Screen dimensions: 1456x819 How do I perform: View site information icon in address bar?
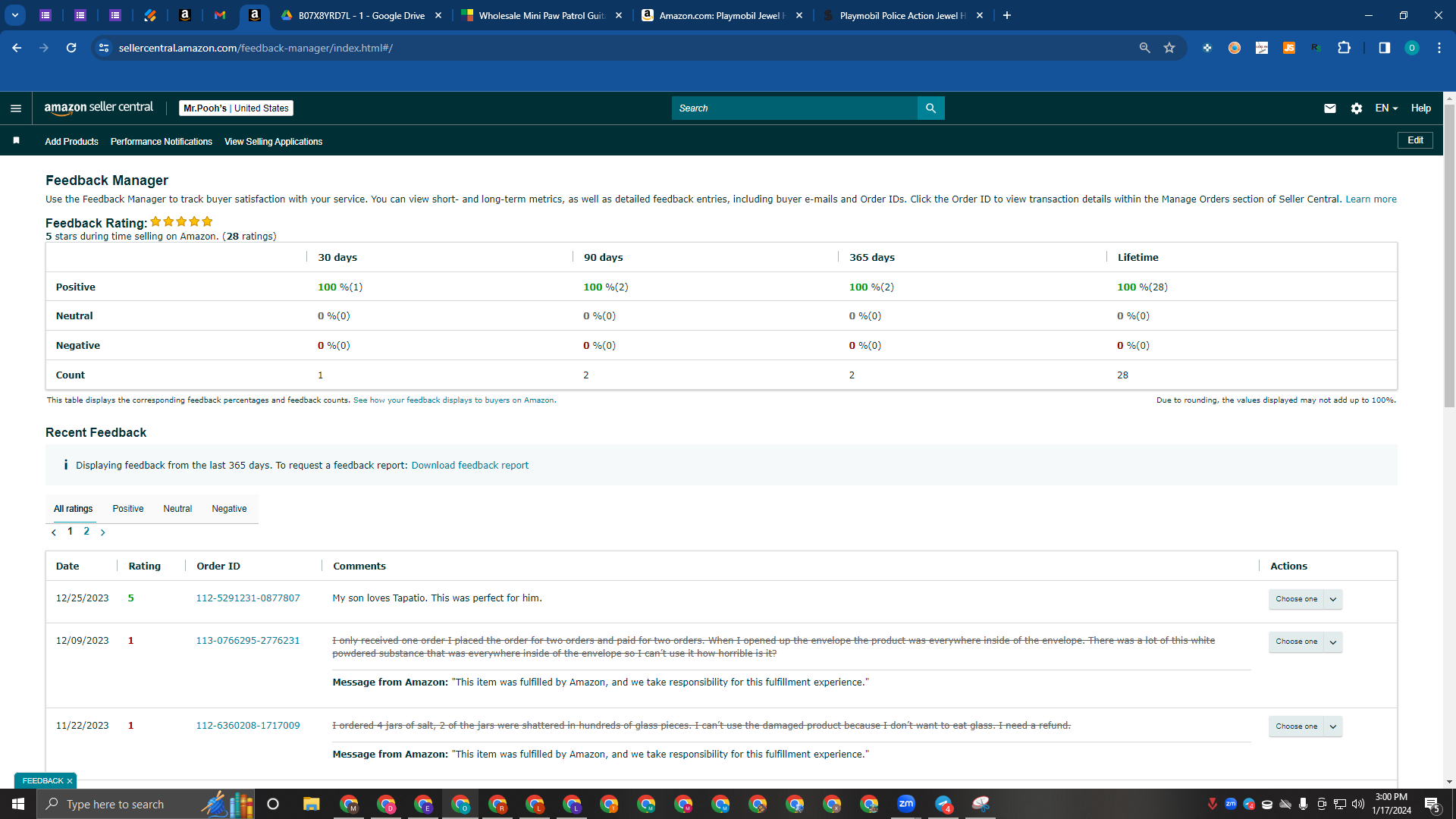click(x=104, y=48)
